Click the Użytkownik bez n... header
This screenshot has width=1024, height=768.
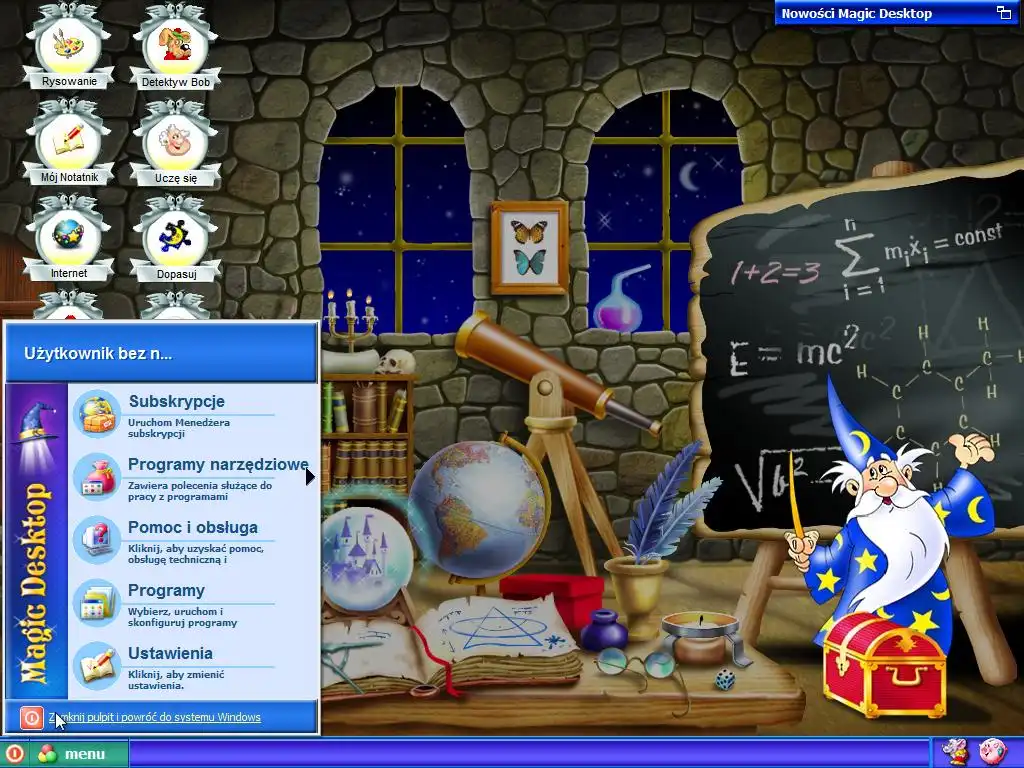[161, 353]
